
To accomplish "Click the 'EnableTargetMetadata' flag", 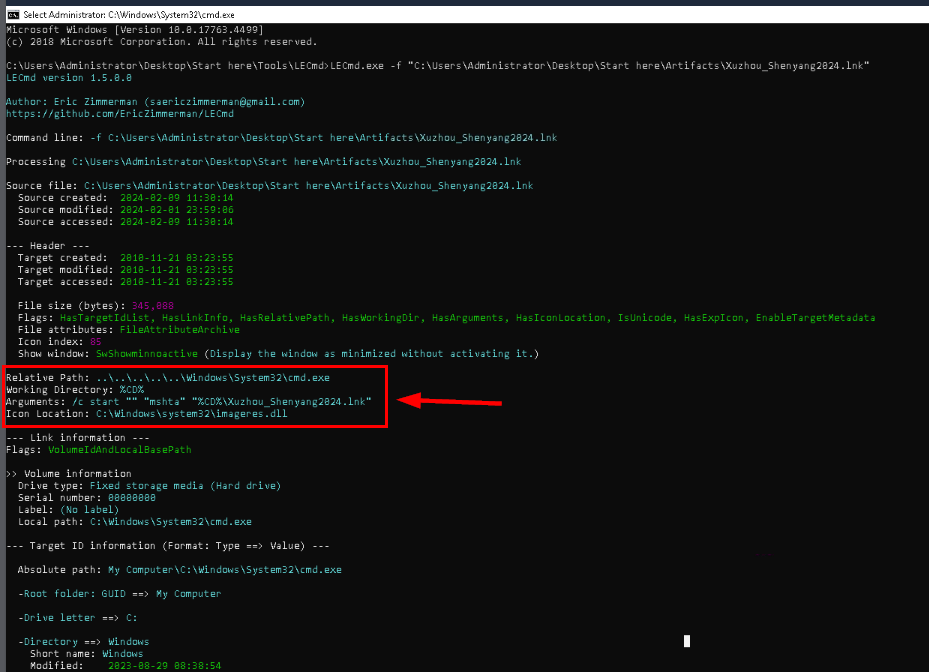I will click(815, 318).
